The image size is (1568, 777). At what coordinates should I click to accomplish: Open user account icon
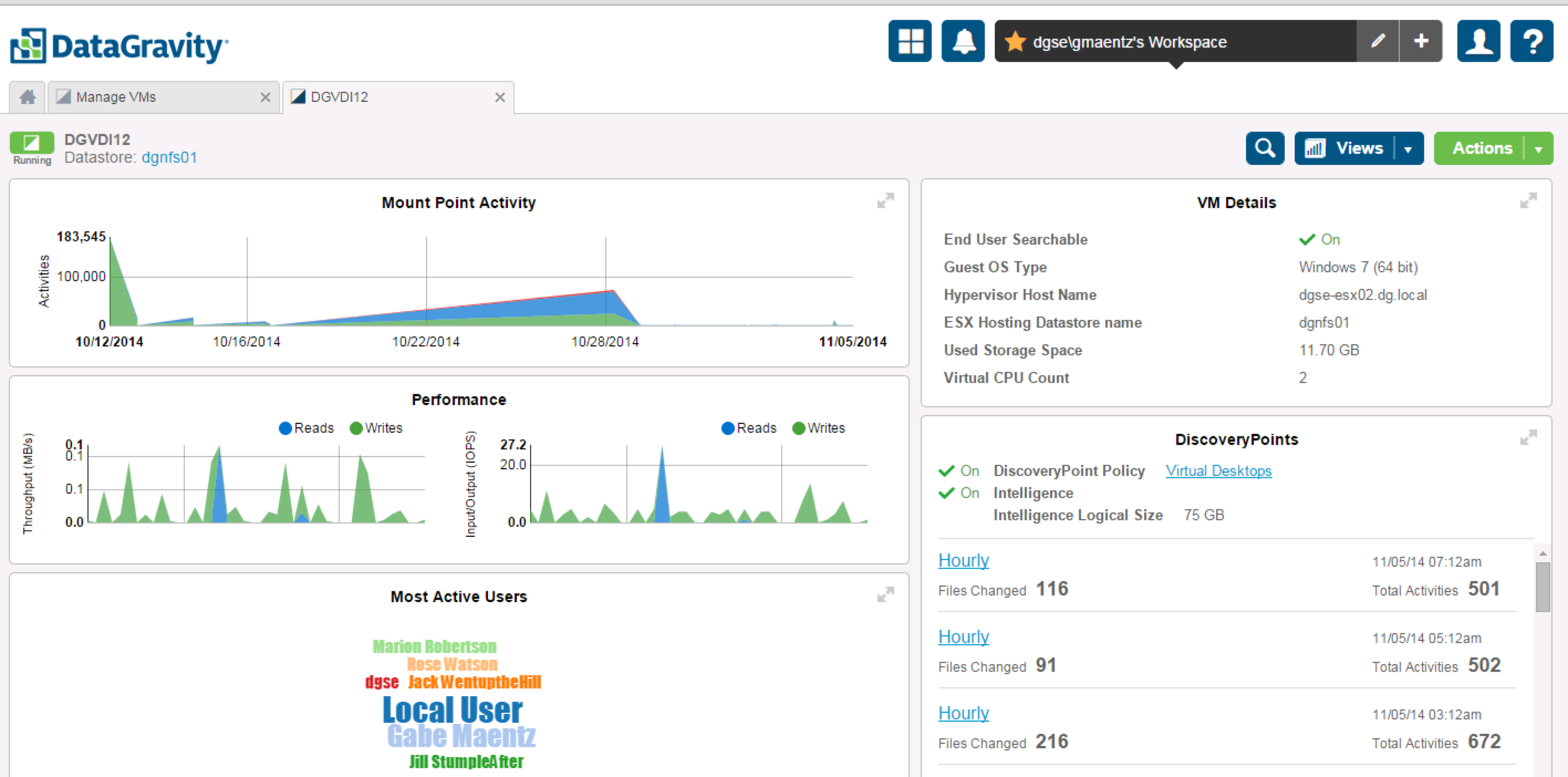tap(1478, 41)
